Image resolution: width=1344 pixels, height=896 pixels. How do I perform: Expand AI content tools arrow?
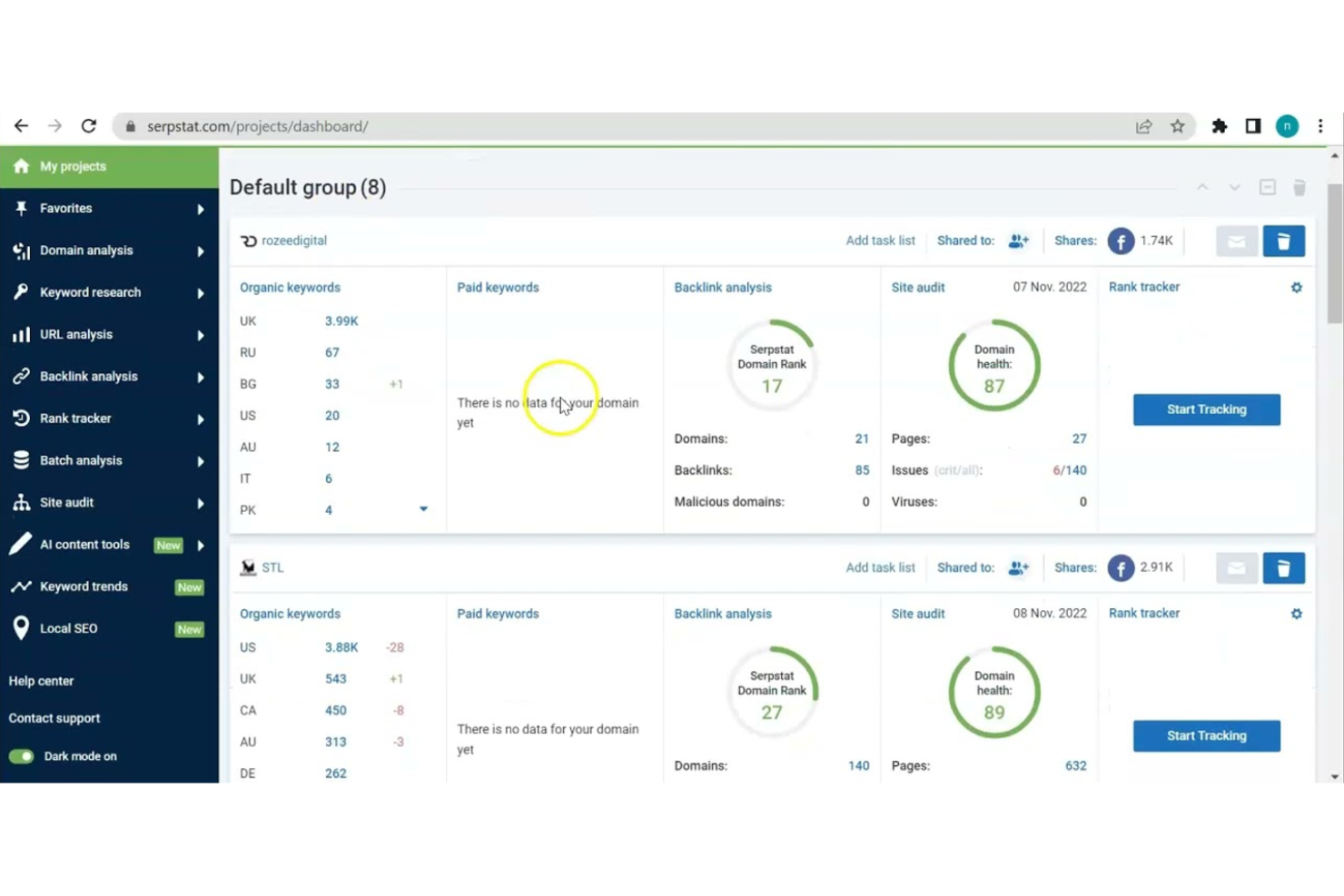point(201,546)
